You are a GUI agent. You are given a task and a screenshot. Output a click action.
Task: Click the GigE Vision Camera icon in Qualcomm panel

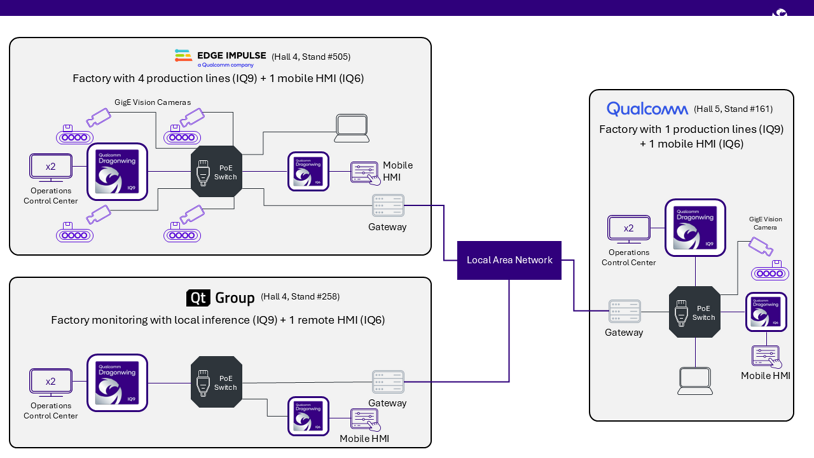[761, 246]
